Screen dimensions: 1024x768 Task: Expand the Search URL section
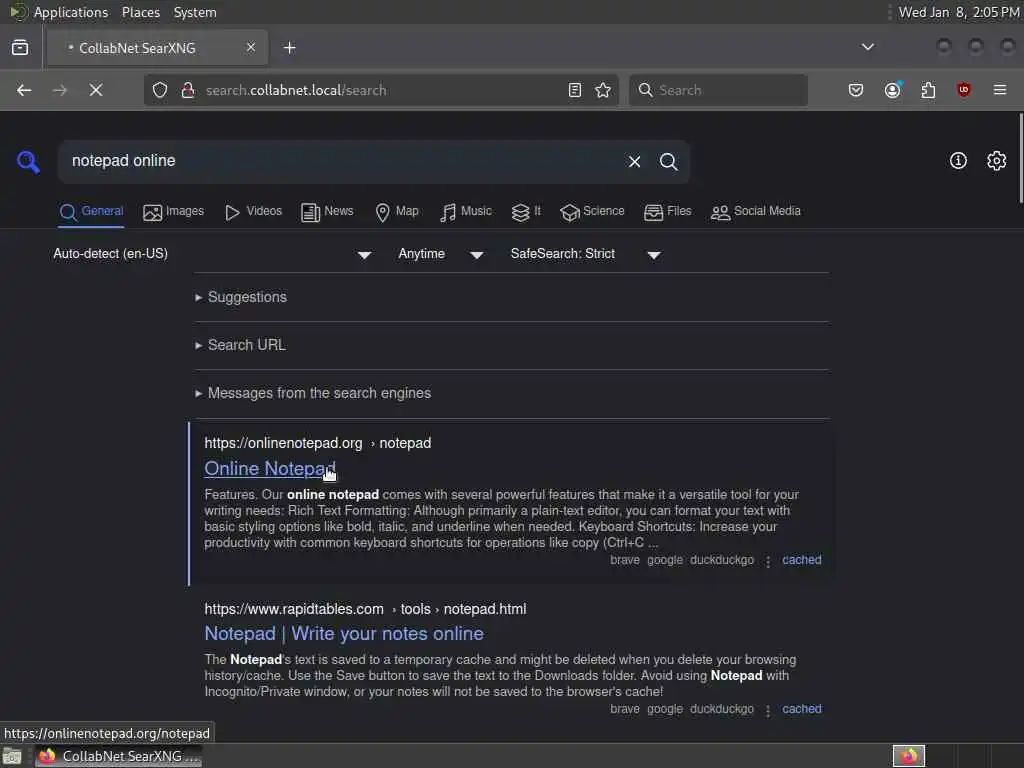[x=240, y=345]
